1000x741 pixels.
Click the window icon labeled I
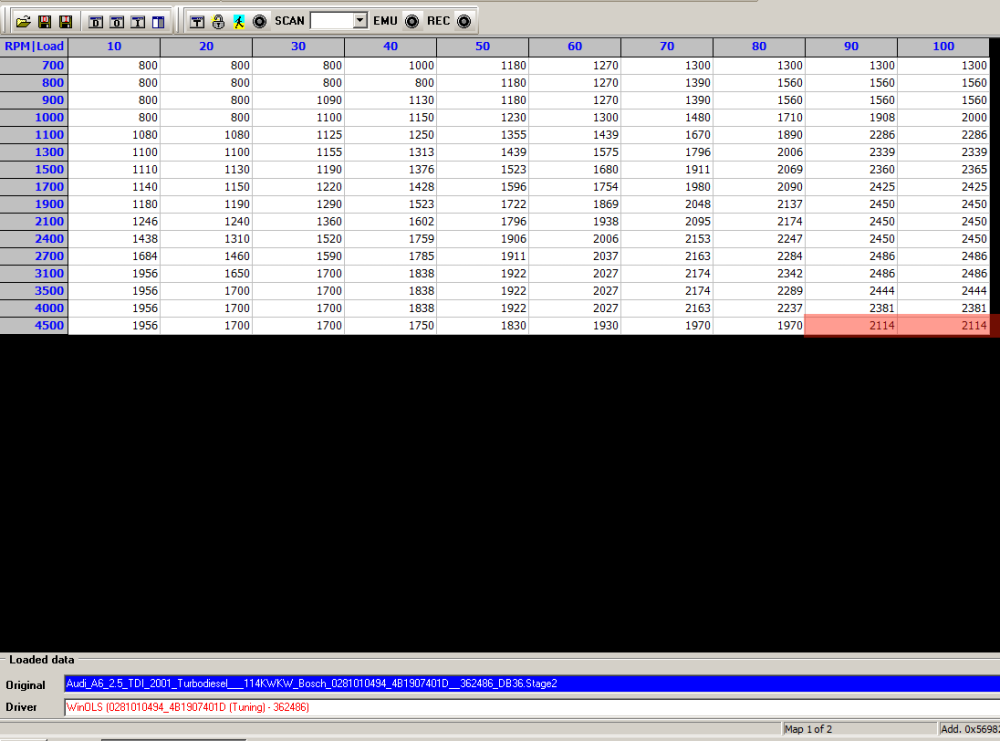click(138, 22)
